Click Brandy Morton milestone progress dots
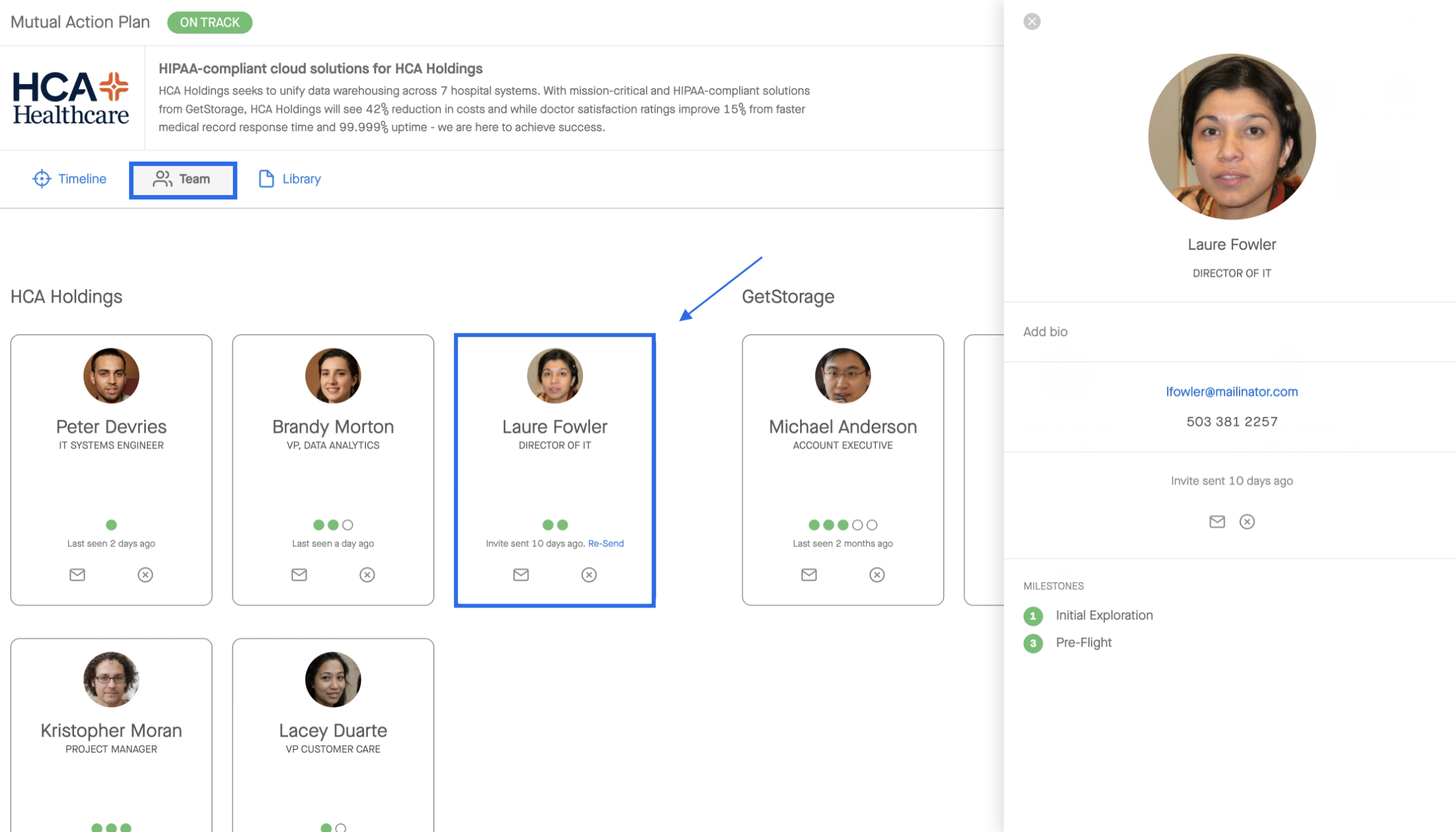This screenshot has width=1456, height=832. 333,525
